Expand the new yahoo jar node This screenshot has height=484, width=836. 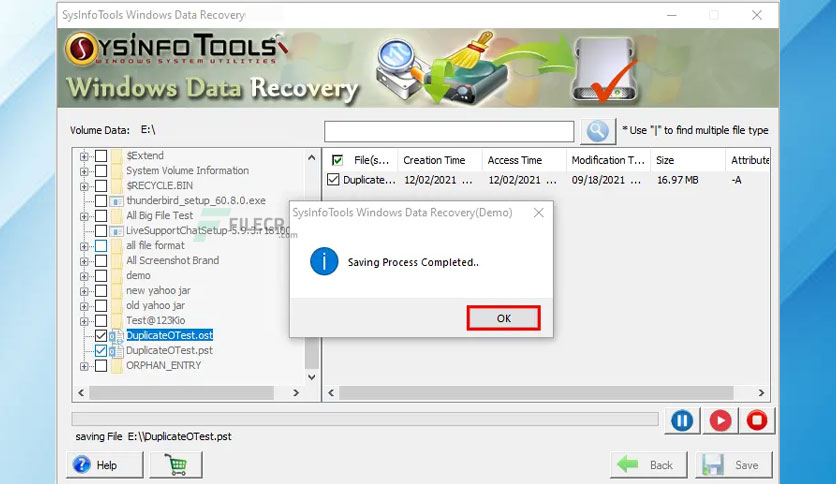pos(84,291)
